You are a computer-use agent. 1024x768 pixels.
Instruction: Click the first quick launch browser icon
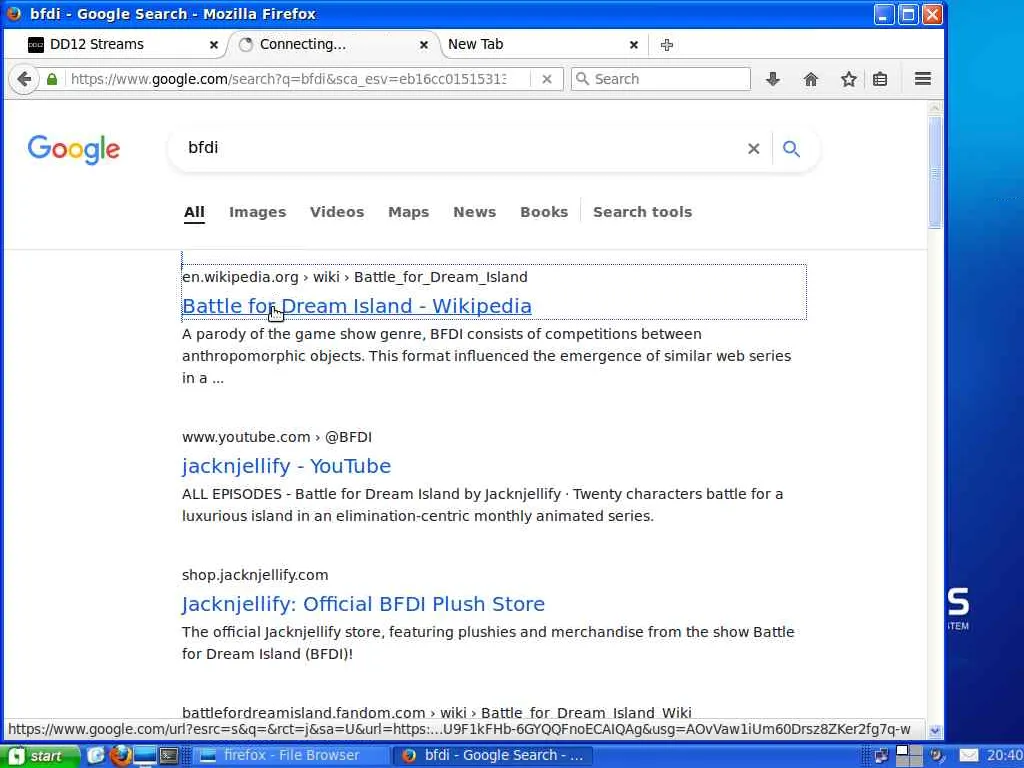[x=96, y=756]
